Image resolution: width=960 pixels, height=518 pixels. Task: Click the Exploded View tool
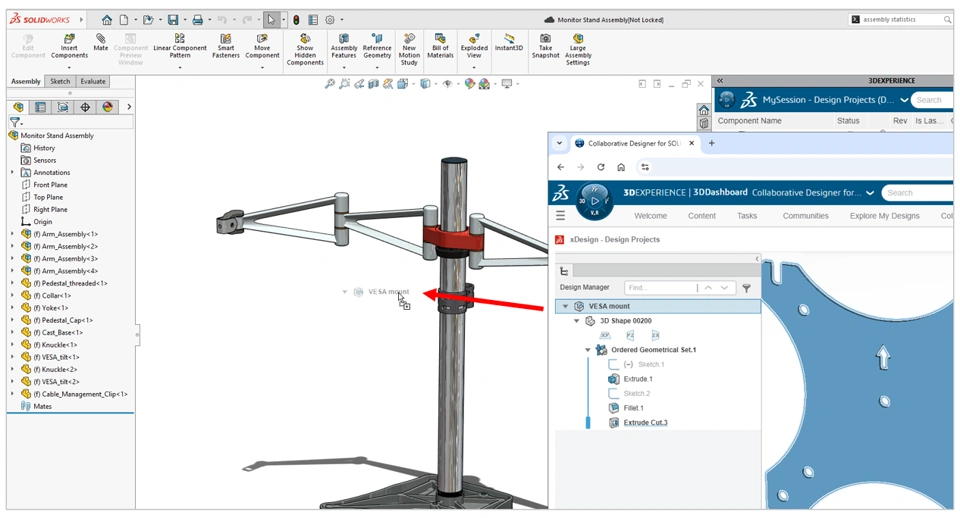[x=474, y=47]
